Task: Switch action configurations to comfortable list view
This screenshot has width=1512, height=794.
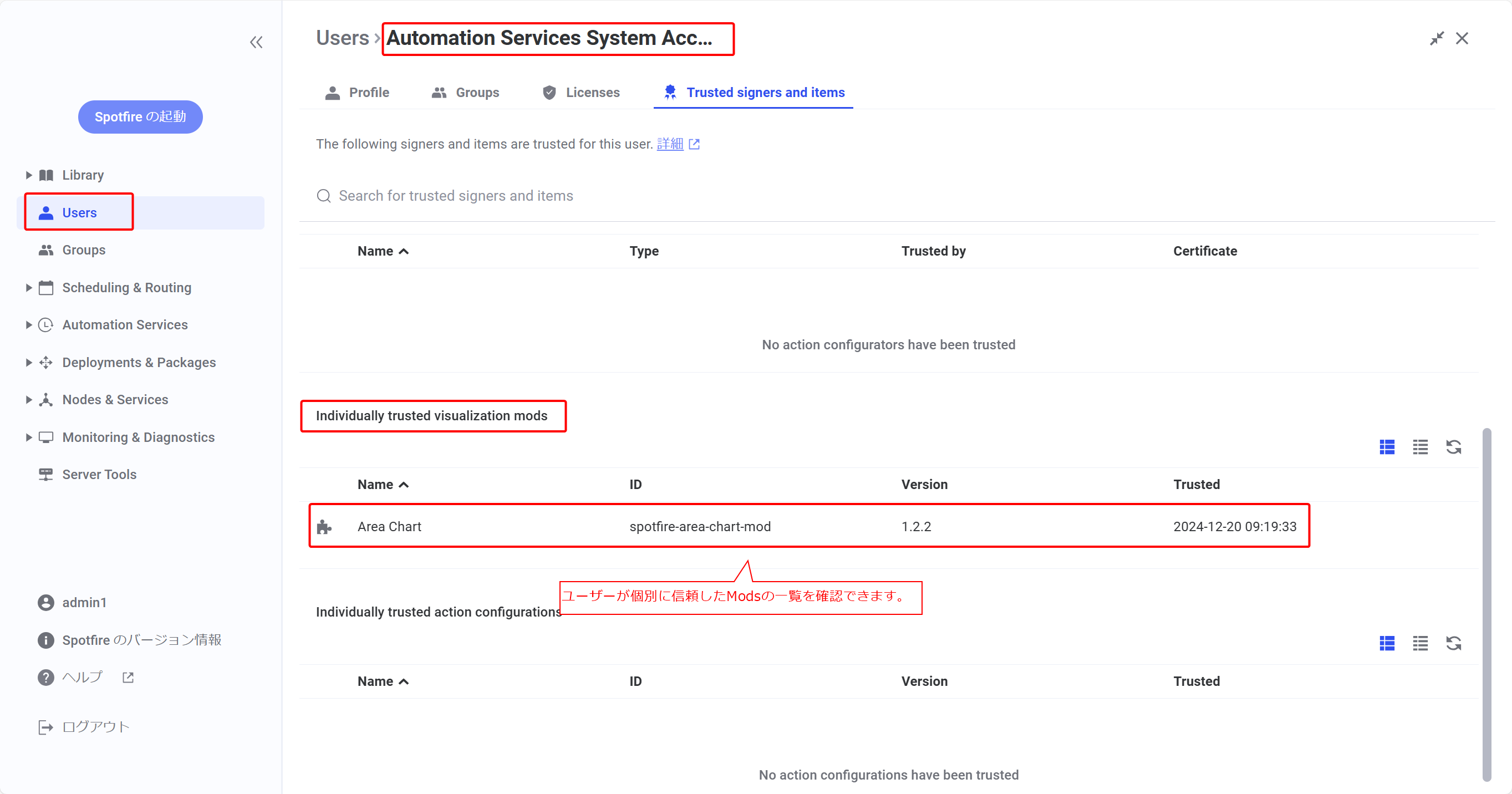Action: tap(1387, 644)
